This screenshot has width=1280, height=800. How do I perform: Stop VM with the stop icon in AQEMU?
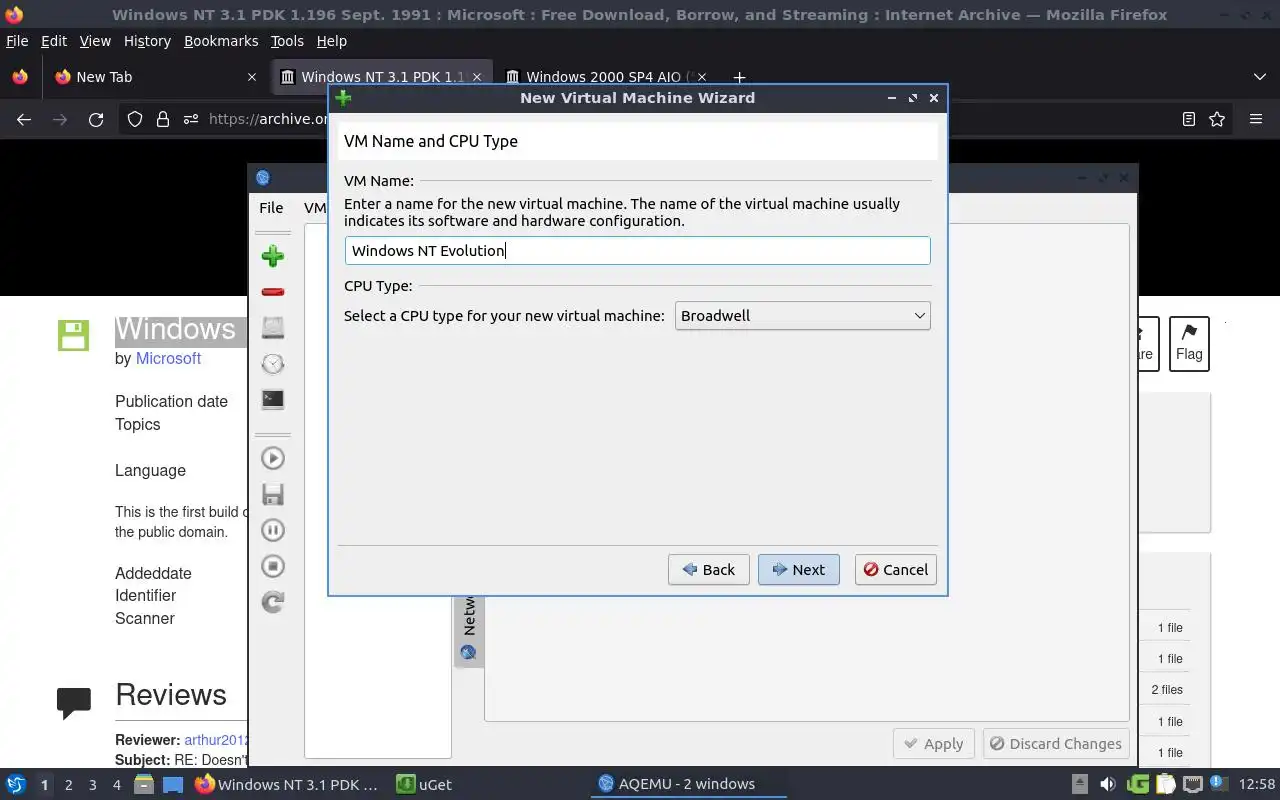coord(272,566)
